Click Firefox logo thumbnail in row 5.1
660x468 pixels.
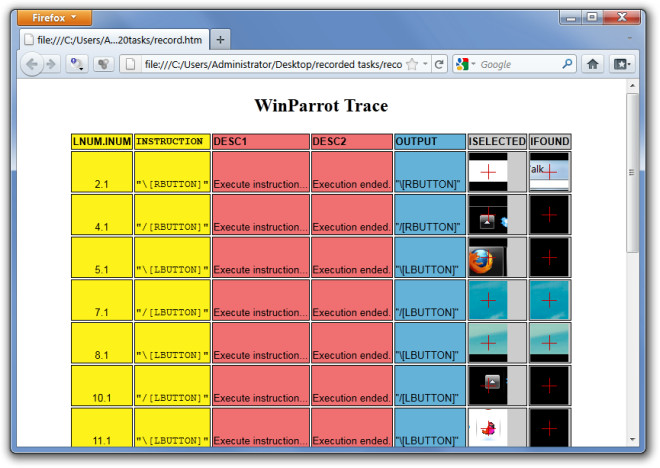[x=488, y=257]
